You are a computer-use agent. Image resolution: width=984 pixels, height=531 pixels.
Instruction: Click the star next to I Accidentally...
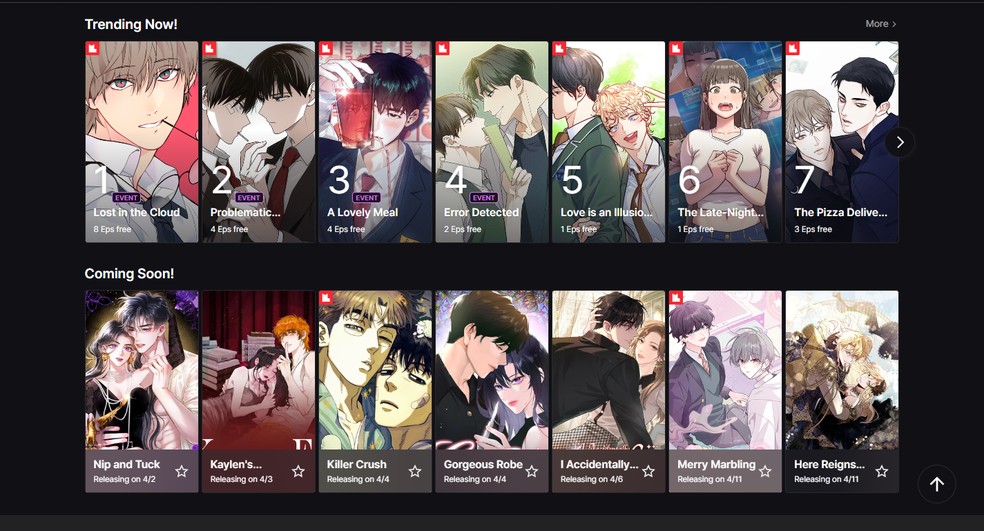[648, 471]
